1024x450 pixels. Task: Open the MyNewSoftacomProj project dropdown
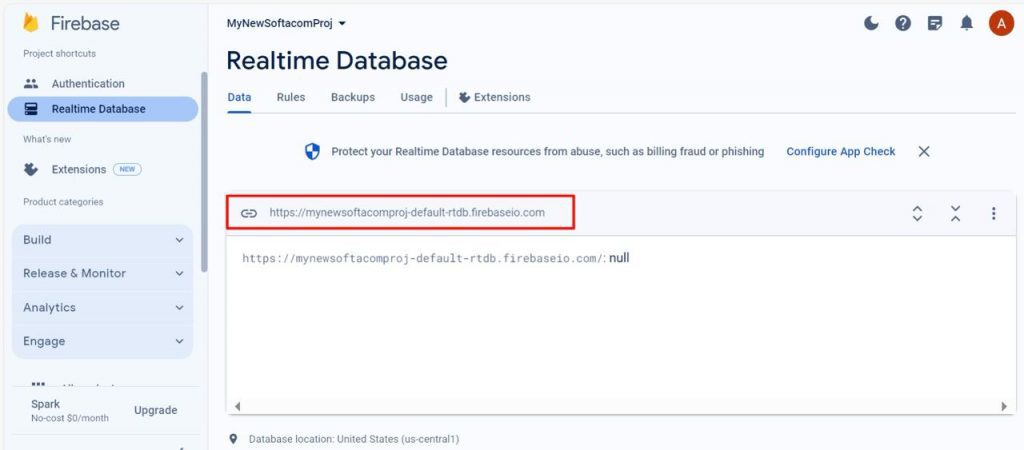[x=286, y=24]
